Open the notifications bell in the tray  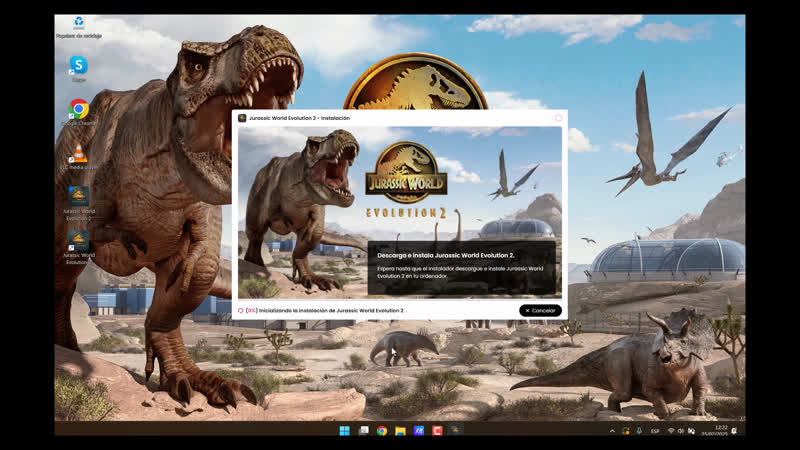pyautogui.click(x=734, y=431)
